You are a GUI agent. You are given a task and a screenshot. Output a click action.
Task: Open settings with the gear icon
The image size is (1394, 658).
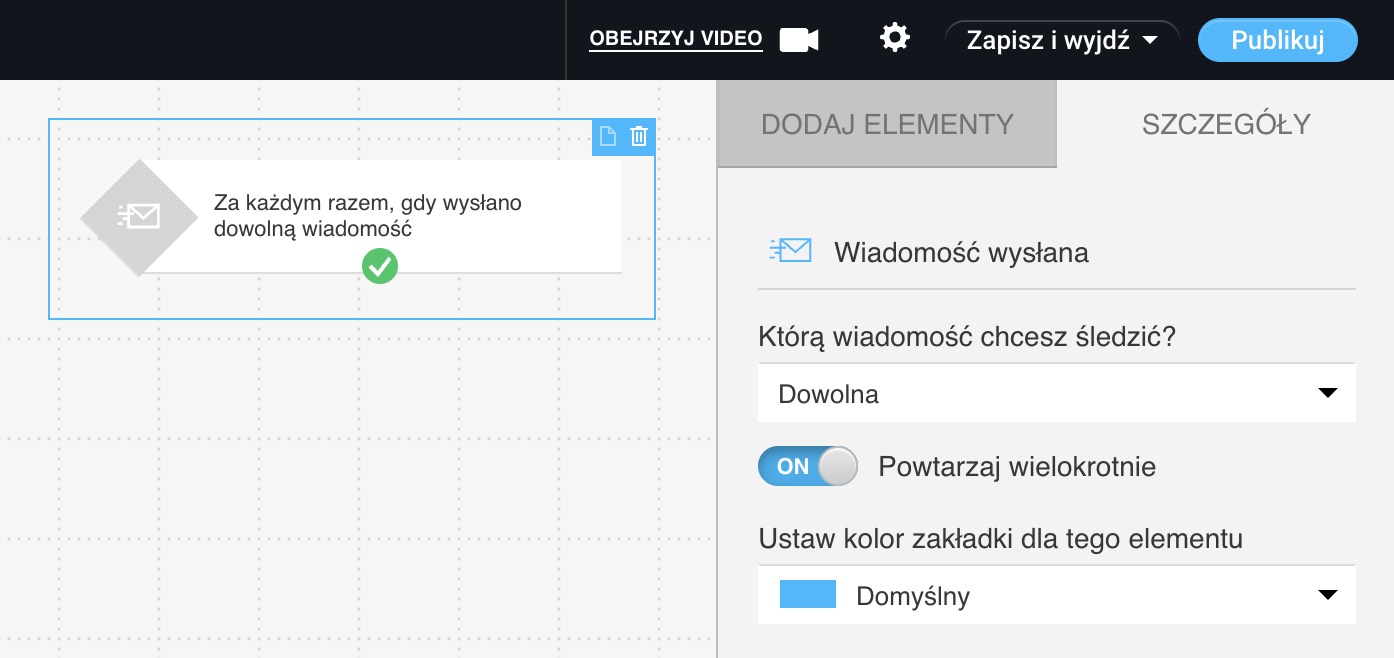[x=894, y=39]
